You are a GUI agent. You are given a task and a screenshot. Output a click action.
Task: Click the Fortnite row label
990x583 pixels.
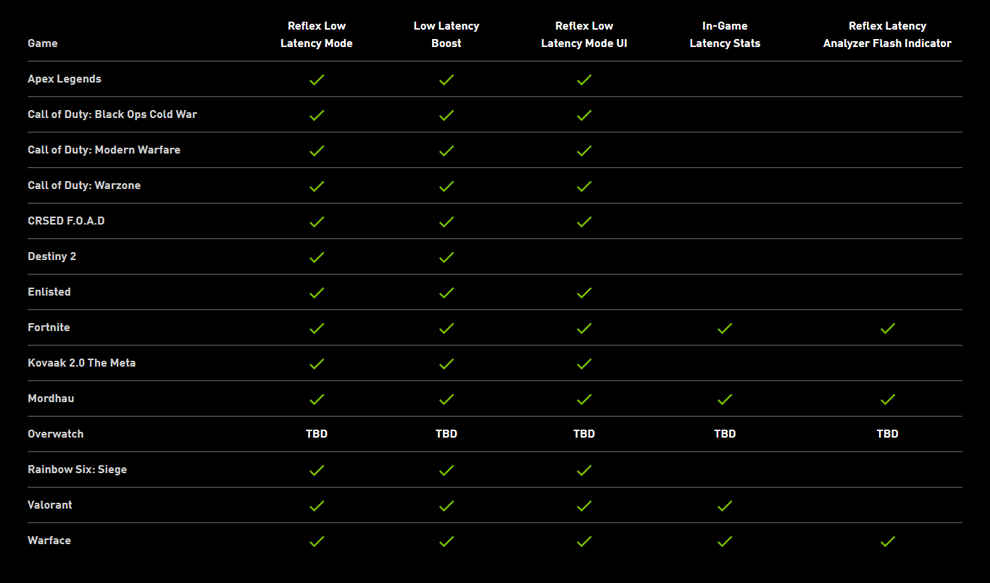coord(49,327)
